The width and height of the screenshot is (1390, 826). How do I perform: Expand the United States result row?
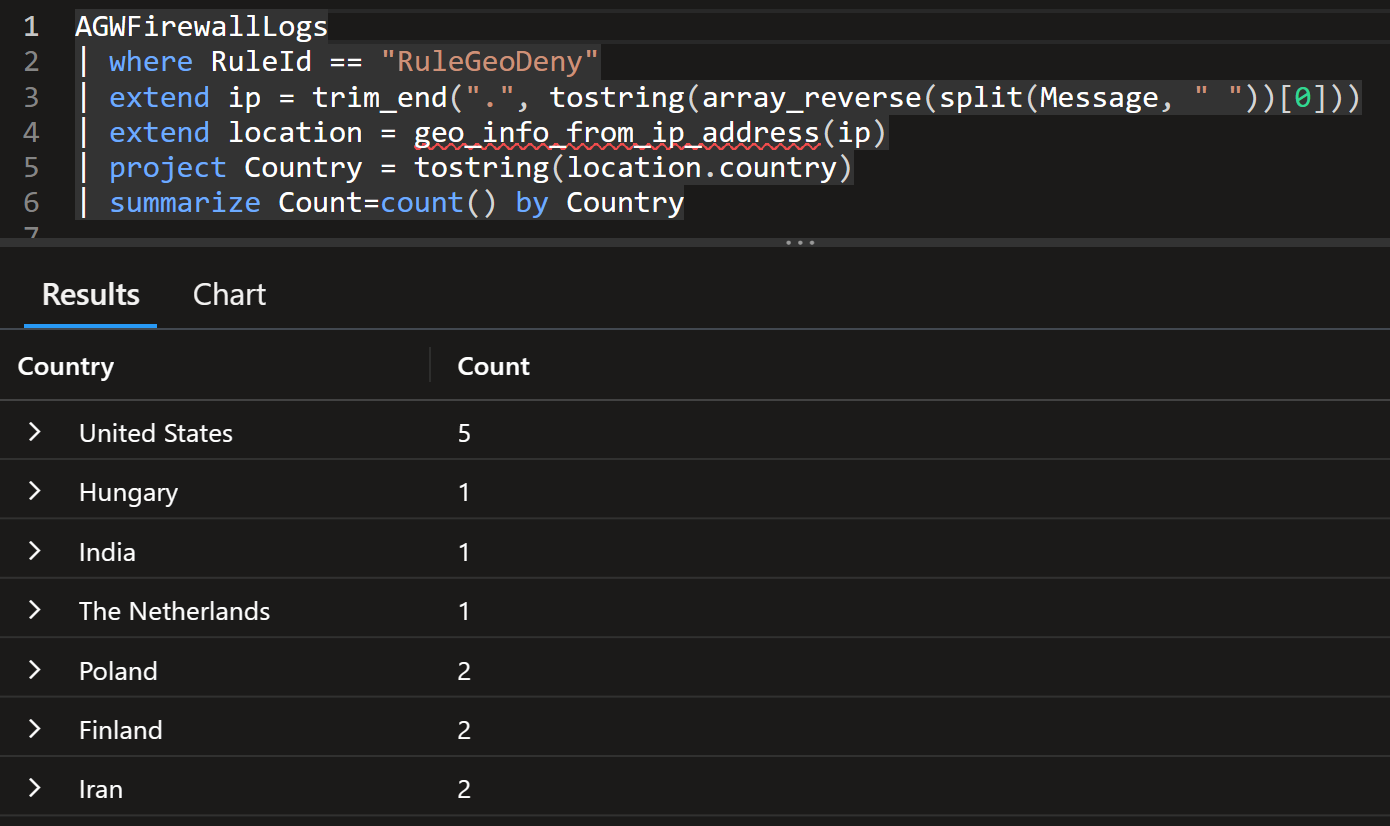(35, 432)
